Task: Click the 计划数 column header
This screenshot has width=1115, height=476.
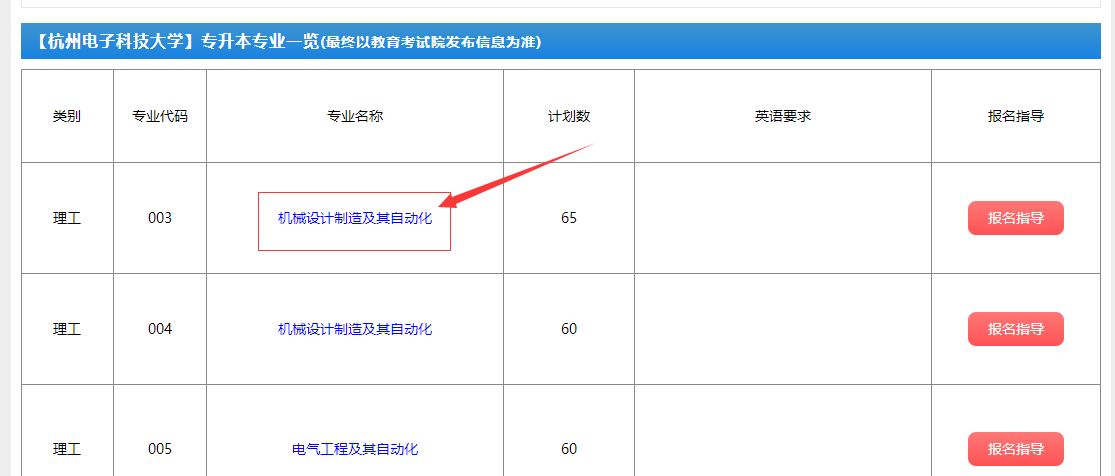Action: tap(569, 116)
